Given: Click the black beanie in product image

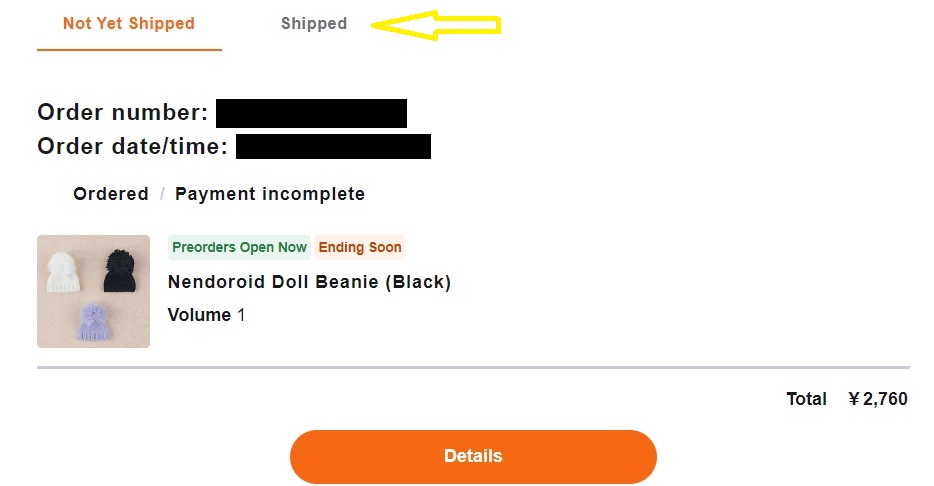Looking at the screenshot, I should [120, 270].
